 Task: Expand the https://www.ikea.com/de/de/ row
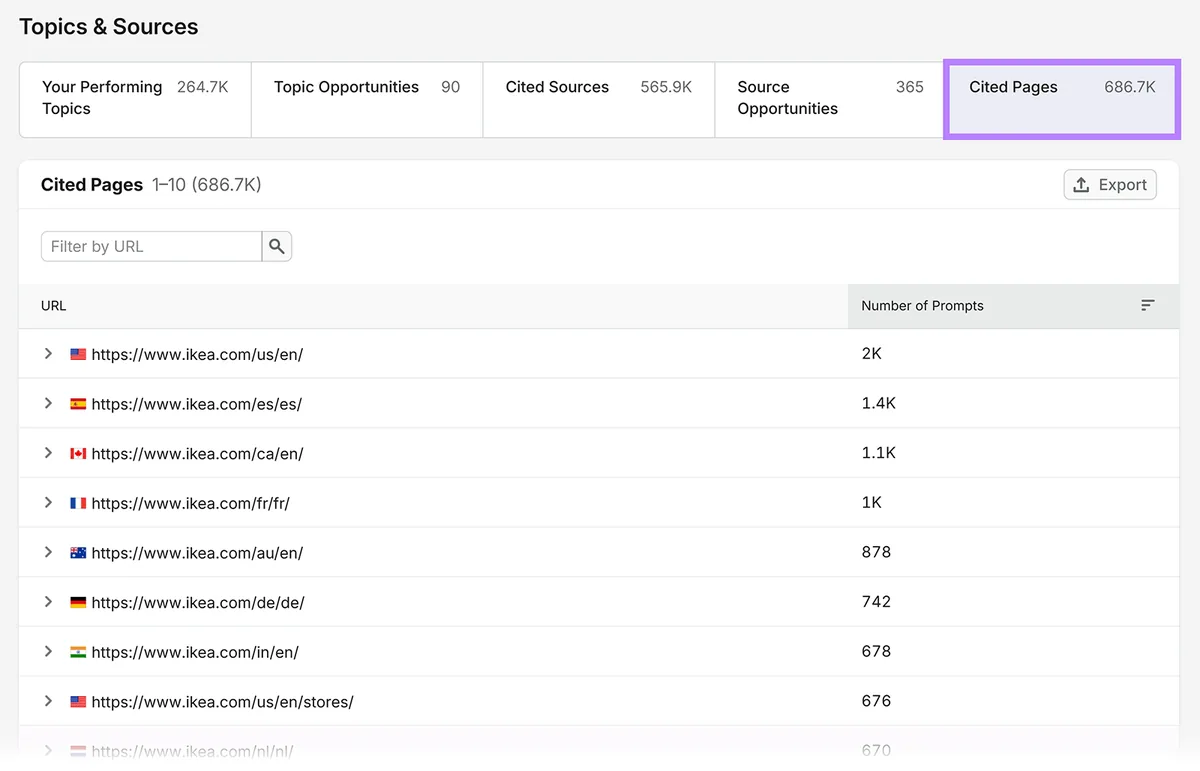point(48,601)
